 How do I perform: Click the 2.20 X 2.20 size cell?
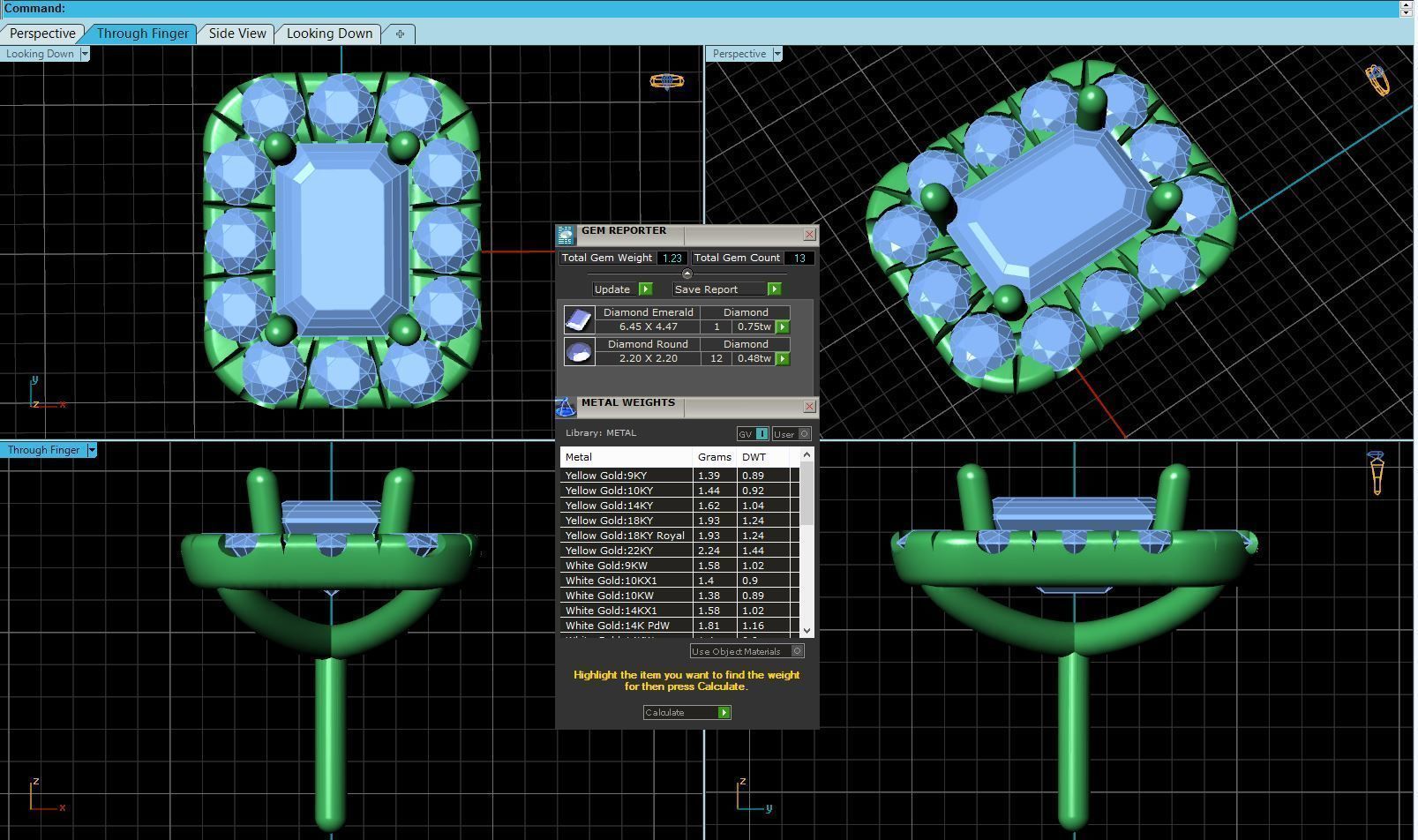(649, 359)
